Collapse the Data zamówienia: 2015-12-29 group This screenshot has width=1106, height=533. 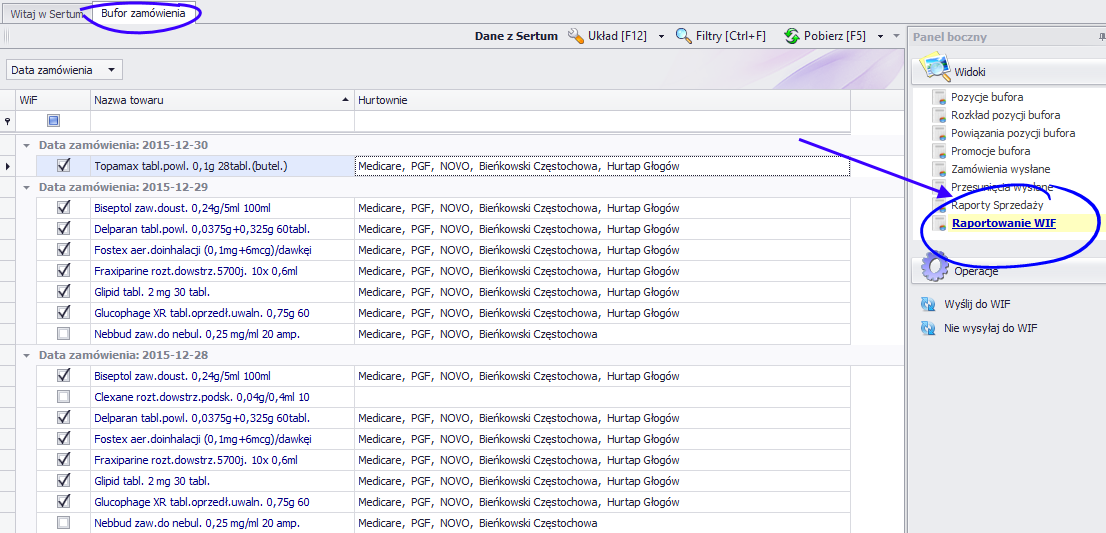click(27, 187)
